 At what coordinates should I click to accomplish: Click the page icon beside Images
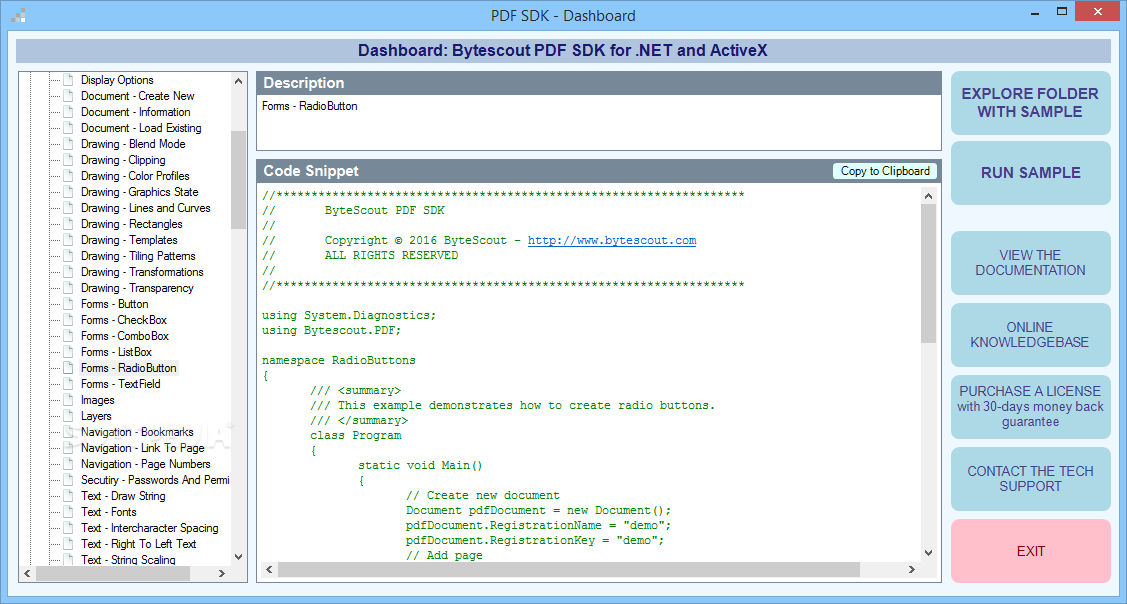pyautogui.click(x=68, y=401)
